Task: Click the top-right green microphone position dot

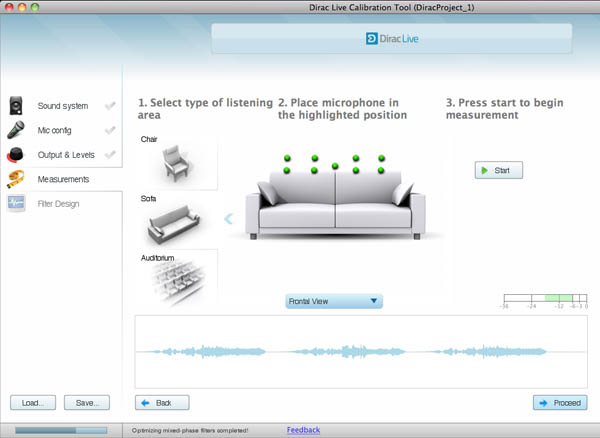Action: tap(382, 158)
